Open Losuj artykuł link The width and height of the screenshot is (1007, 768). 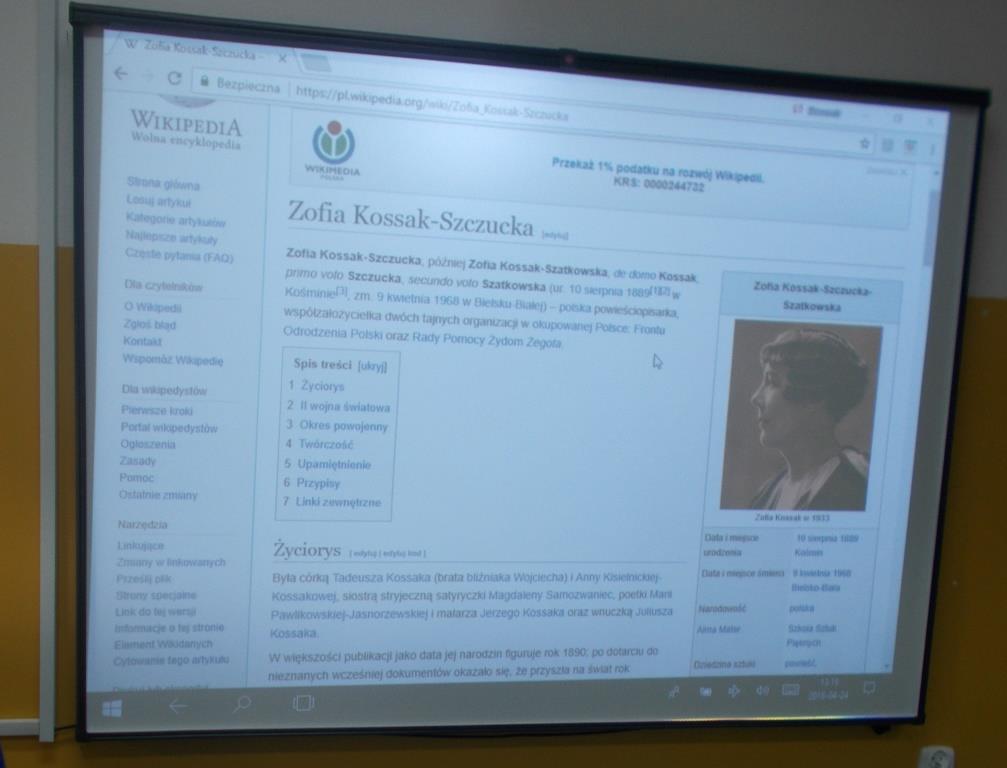(159, 202)
